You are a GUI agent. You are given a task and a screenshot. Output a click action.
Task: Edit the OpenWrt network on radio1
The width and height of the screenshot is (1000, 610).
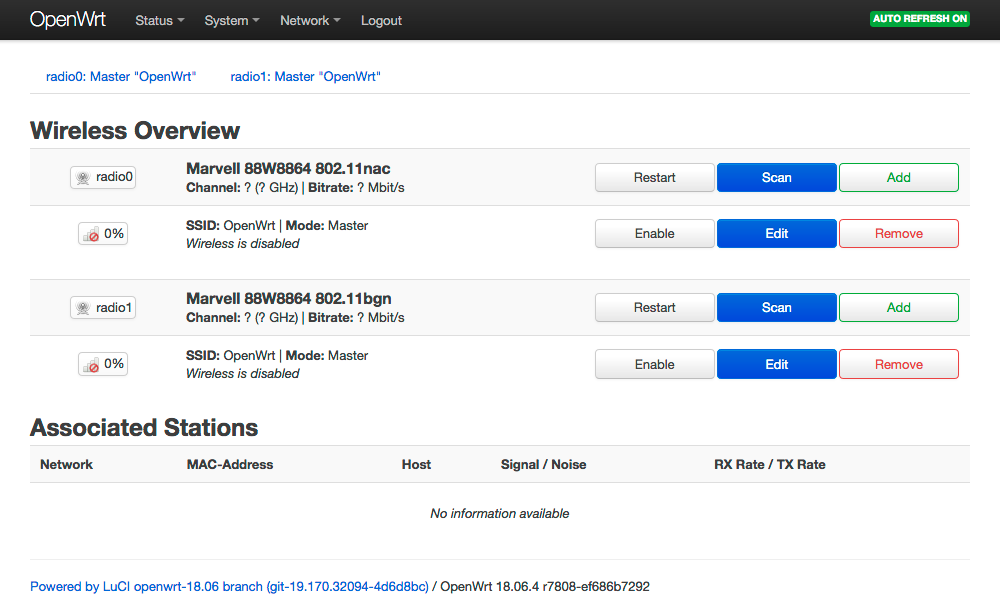click(x=777, y=364)
